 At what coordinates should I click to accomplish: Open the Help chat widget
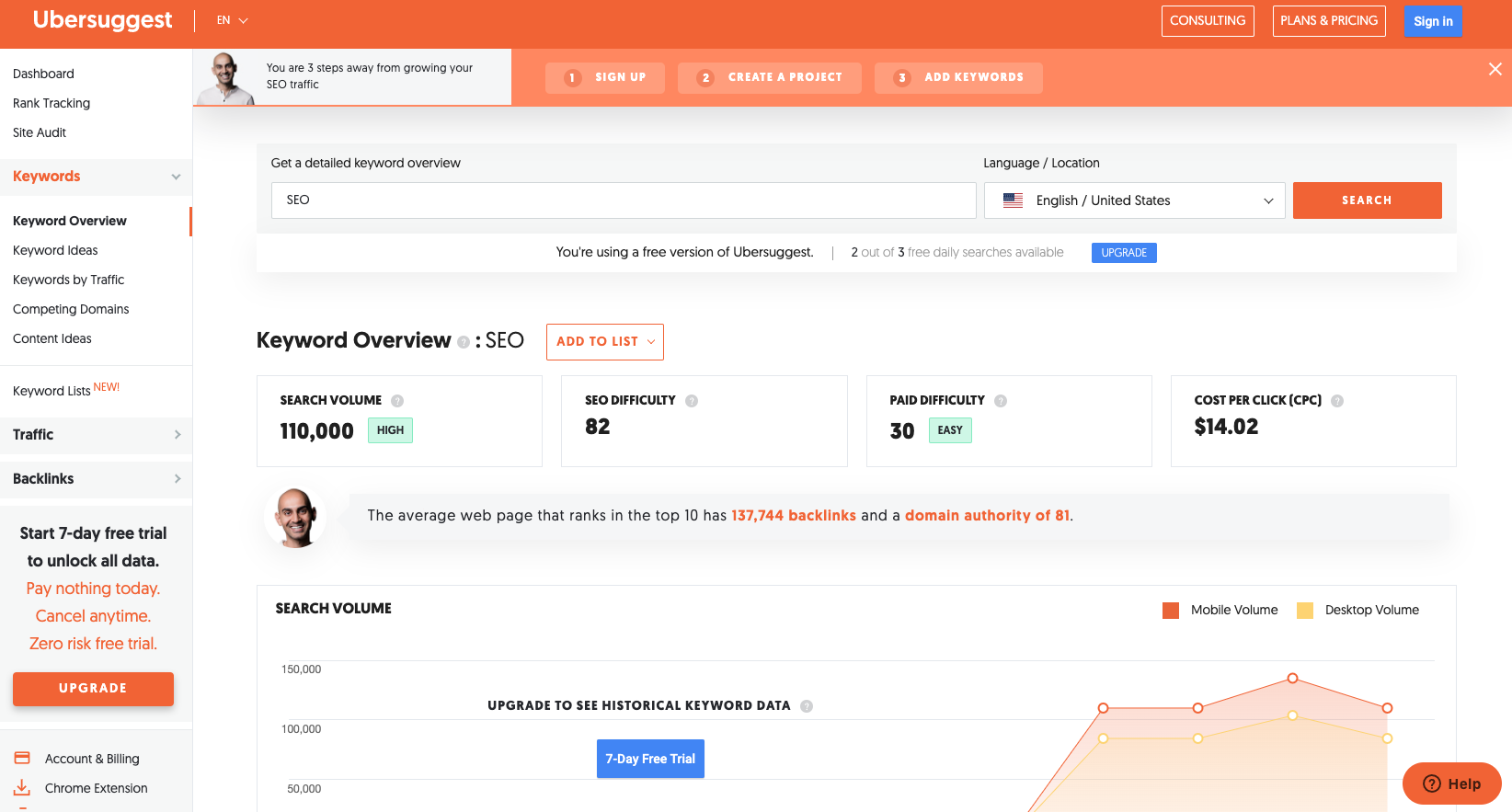1451,783
